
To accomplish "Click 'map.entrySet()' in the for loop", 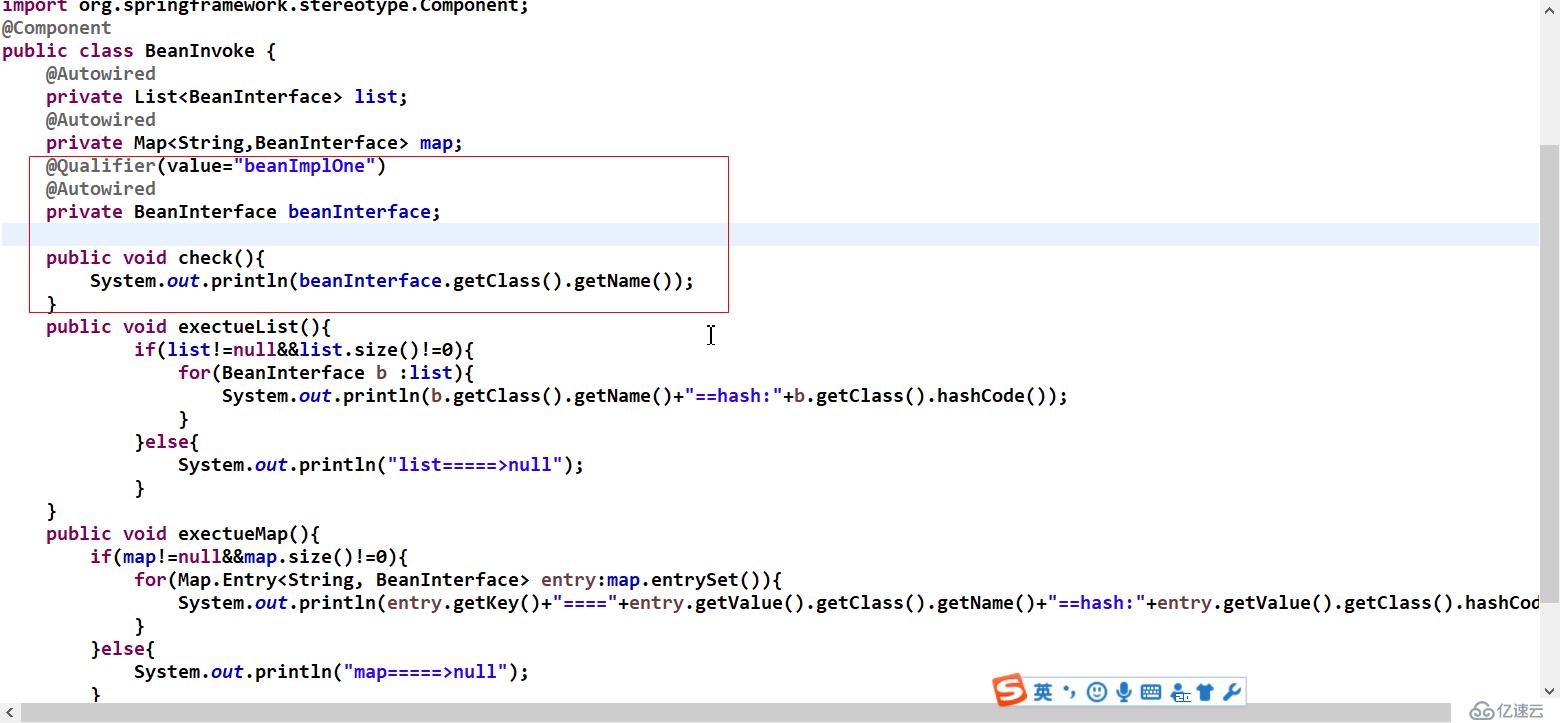I will point(689,580).
